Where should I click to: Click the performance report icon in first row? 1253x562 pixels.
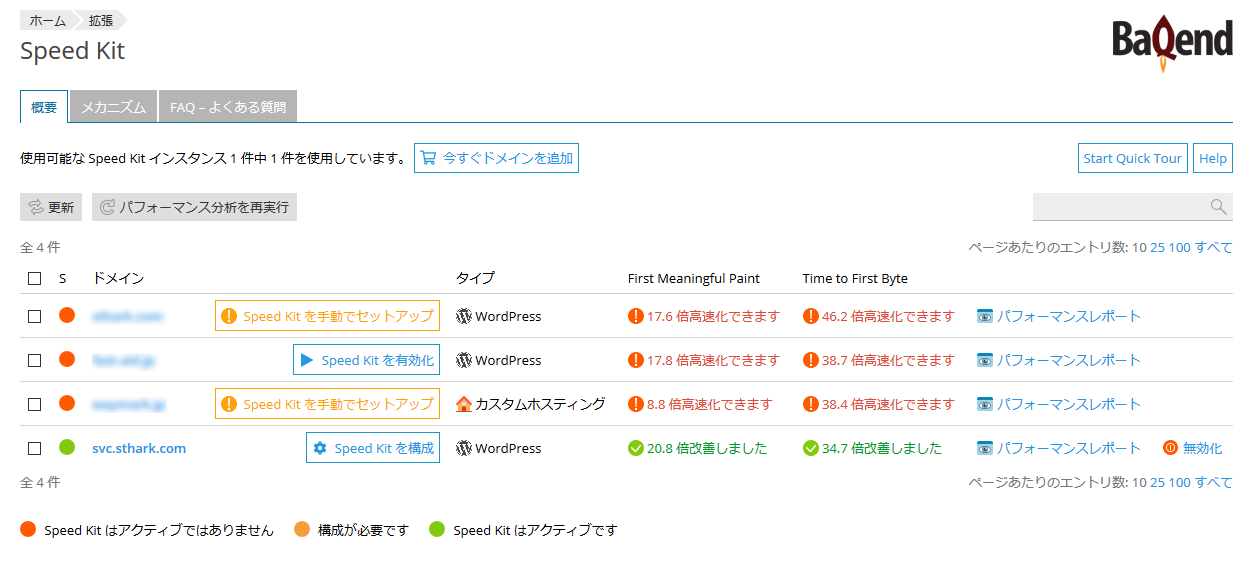pos(984,316)
